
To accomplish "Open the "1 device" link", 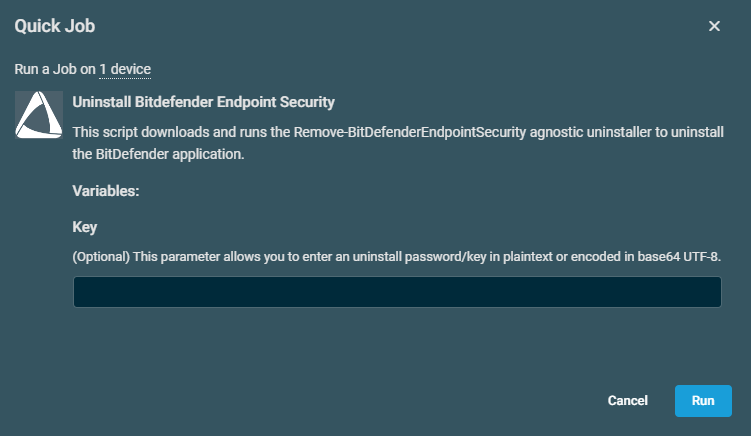I will pyautogui.click(x=125, y=69).
